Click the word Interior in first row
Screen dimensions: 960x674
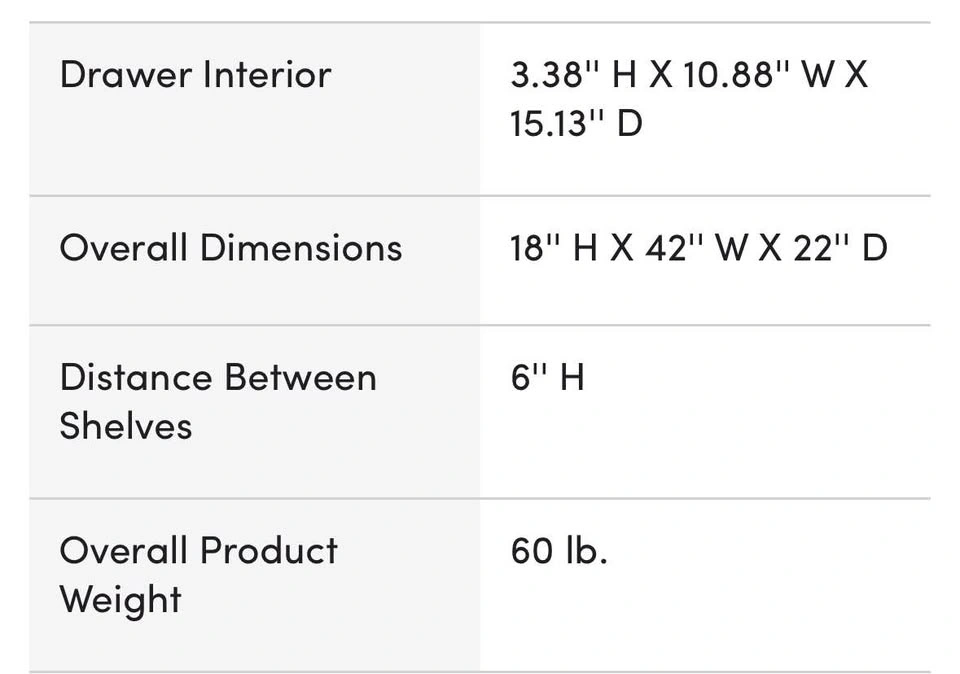tap(267, 75)
